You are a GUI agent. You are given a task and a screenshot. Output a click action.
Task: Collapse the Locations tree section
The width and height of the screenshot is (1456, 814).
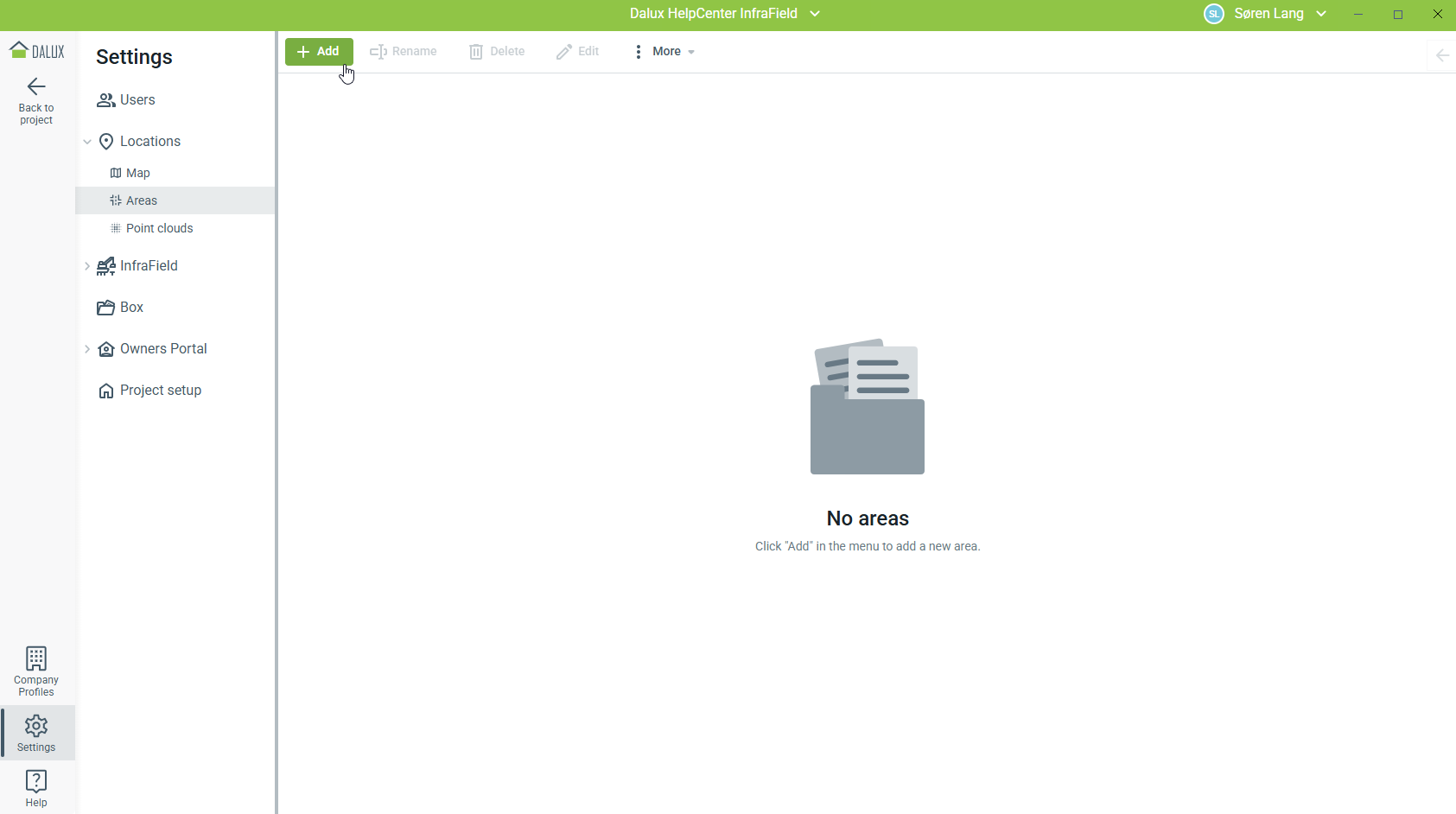click(x=87, y=142)
